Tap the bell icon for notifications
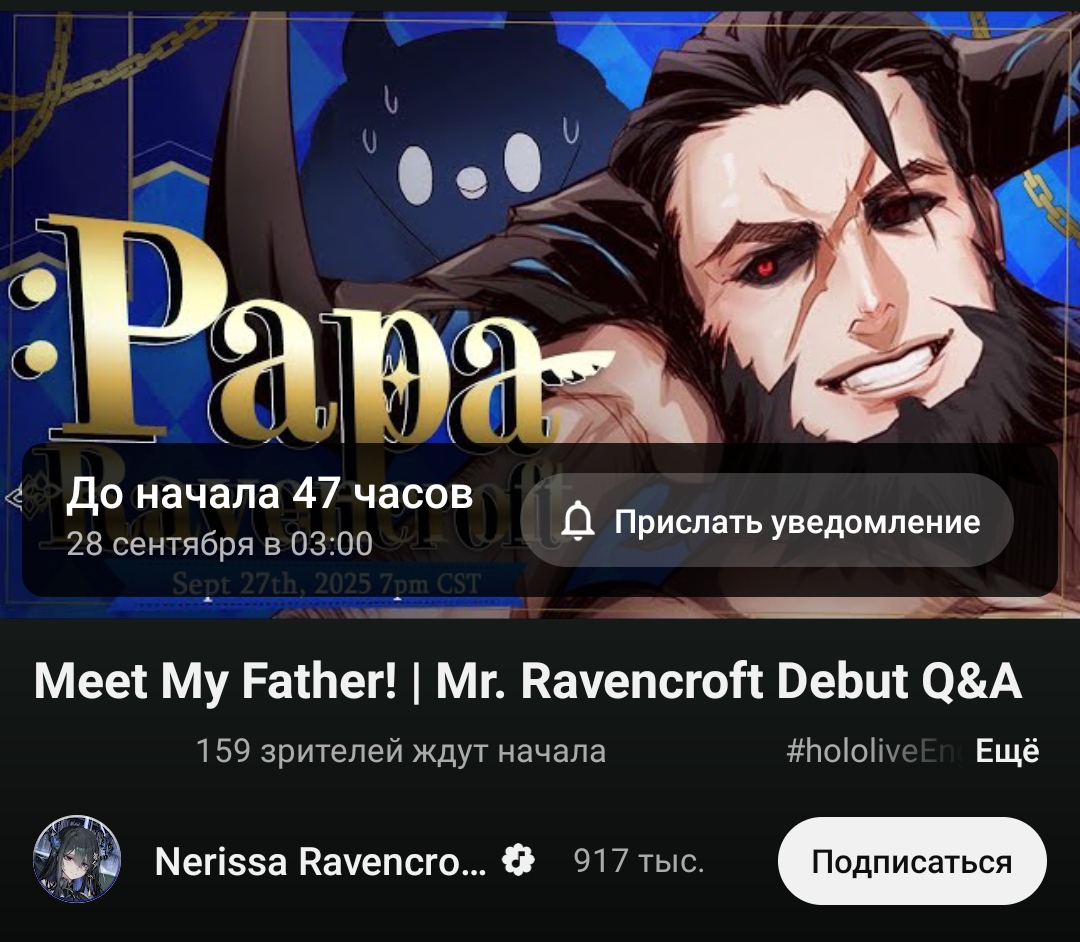This screenshot has width=1080, height=942. [578, 521]
